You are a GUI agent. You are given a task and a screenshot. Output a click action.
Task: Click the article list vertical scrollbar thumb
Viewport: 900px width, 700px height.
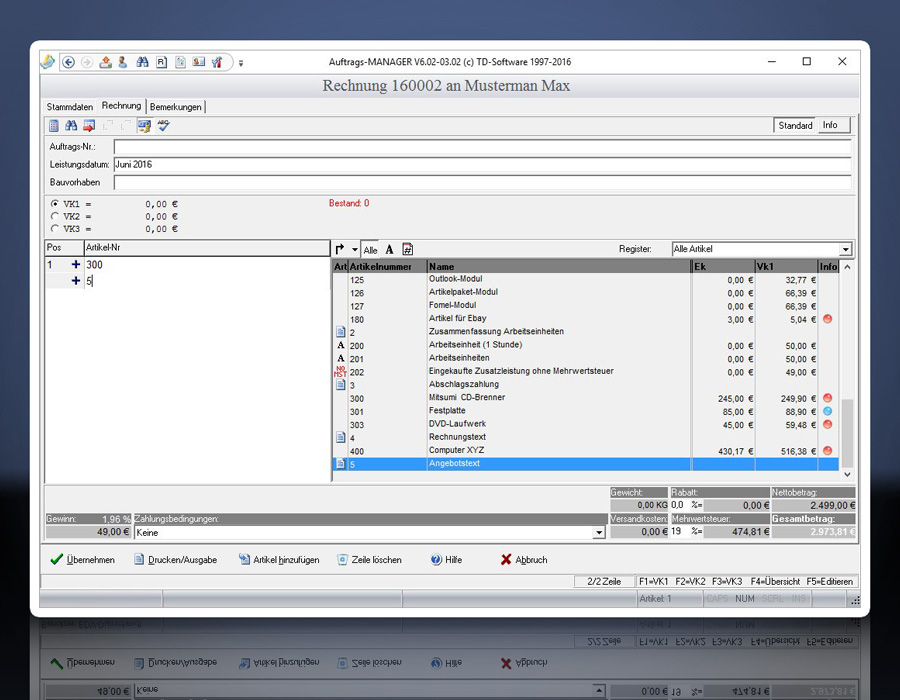point(847,433)
